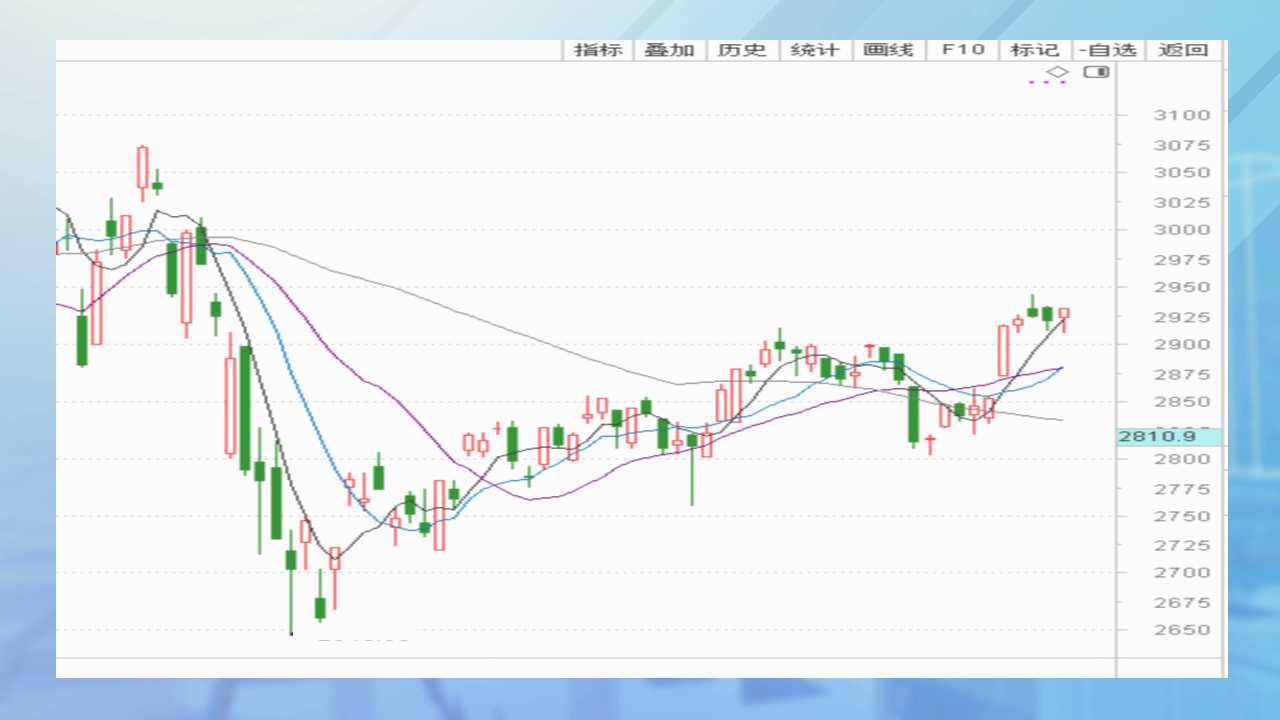Click the 标记 mark button
The height and width of the screenshot is (720, 1280).
click(x=1035, y=50)
